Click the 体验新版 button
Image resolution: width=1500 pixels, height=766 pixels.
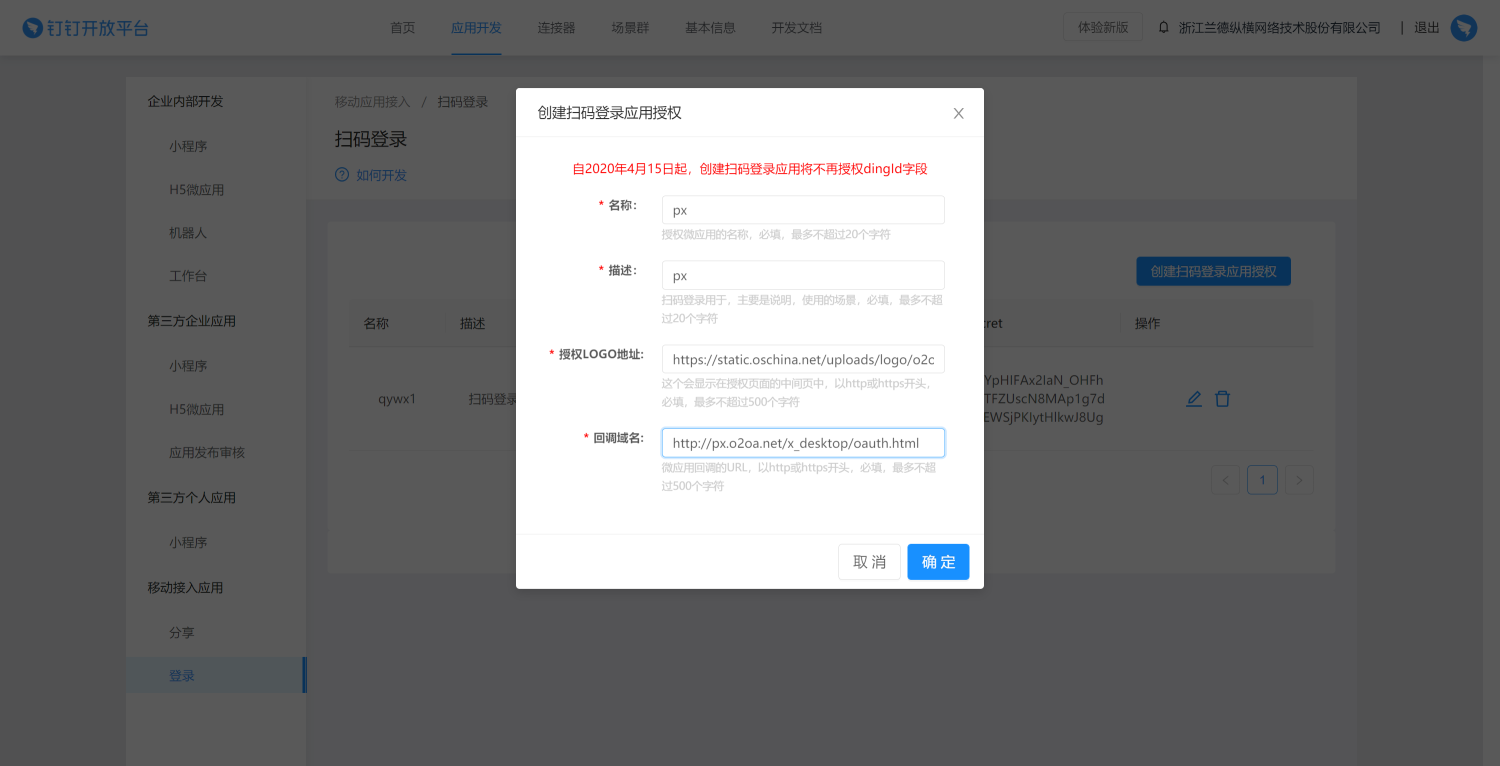[x=1103, y=28]
